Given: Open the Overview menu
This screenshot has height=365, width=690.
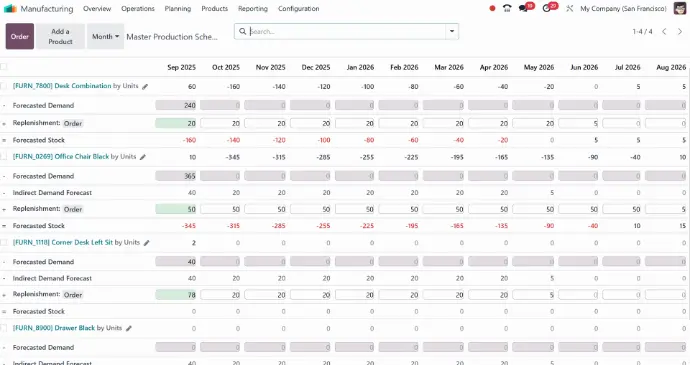Looking at the screenshot, I should pos(97,8).
